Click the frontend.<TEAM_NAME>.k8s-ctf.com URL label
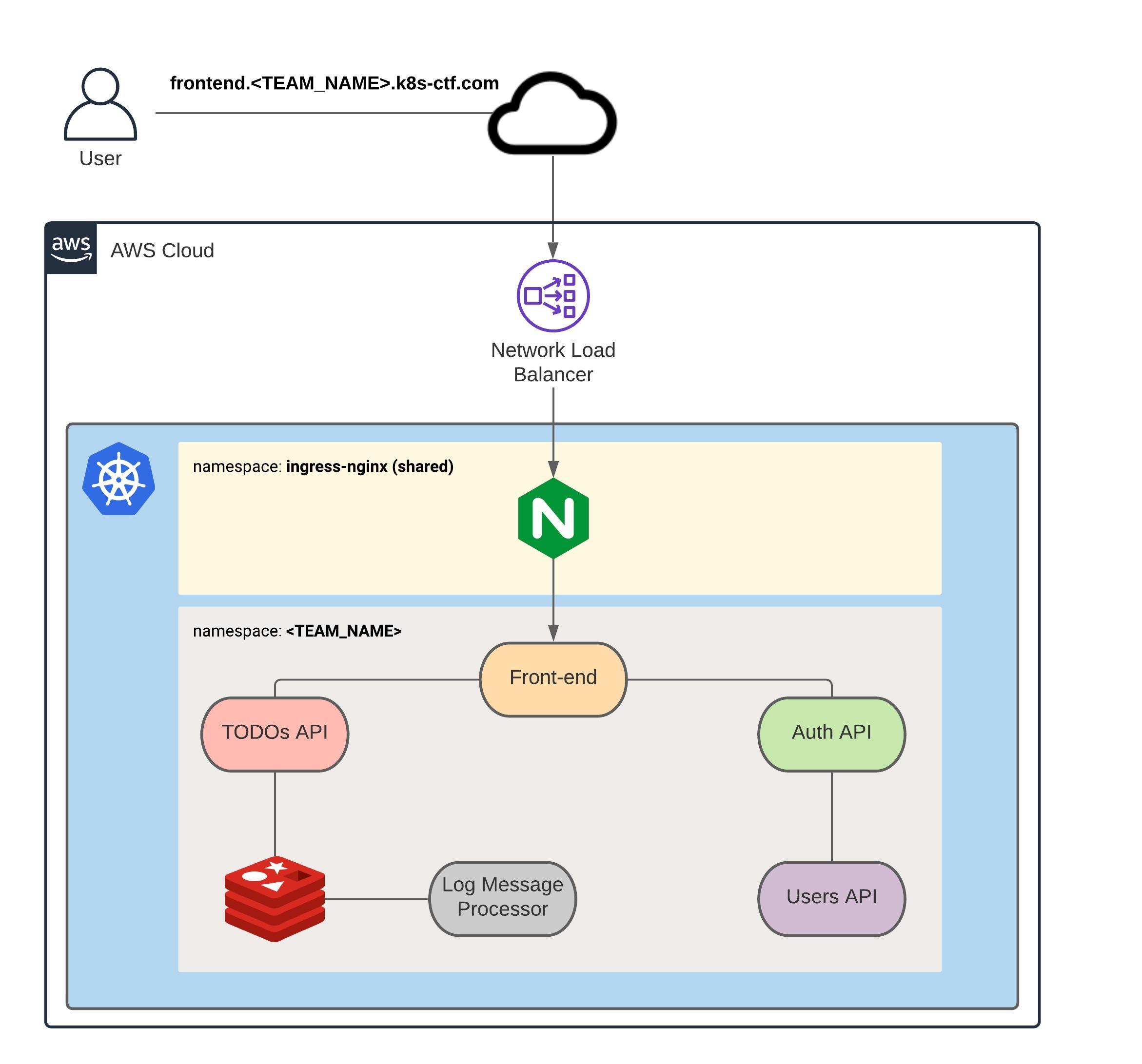This screenshot has height=1064, width=1142. click(335, 83)
